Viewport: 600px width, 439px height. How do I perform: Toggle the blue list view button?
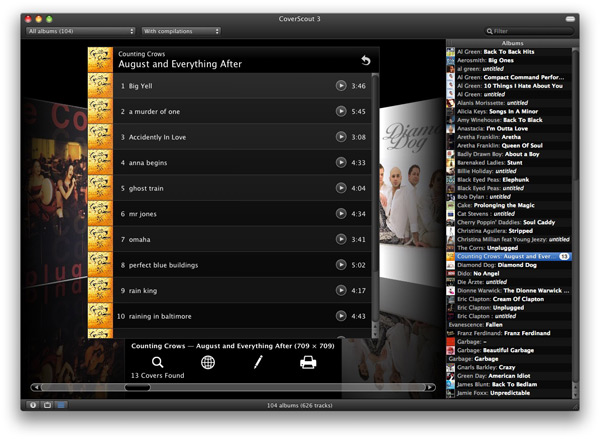[61, 405]
